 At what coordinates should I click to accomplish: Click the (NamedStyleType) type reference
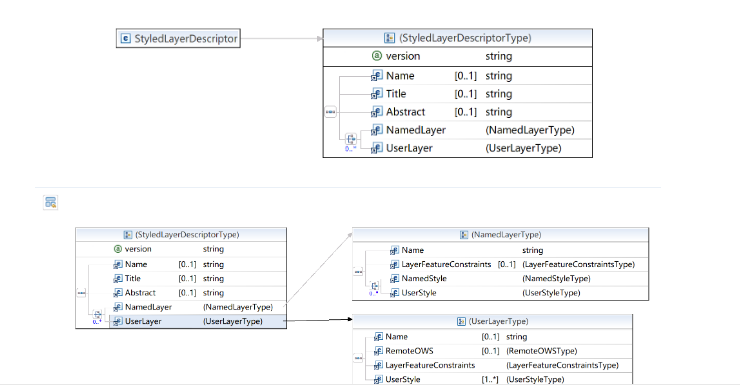pos(556,279)
